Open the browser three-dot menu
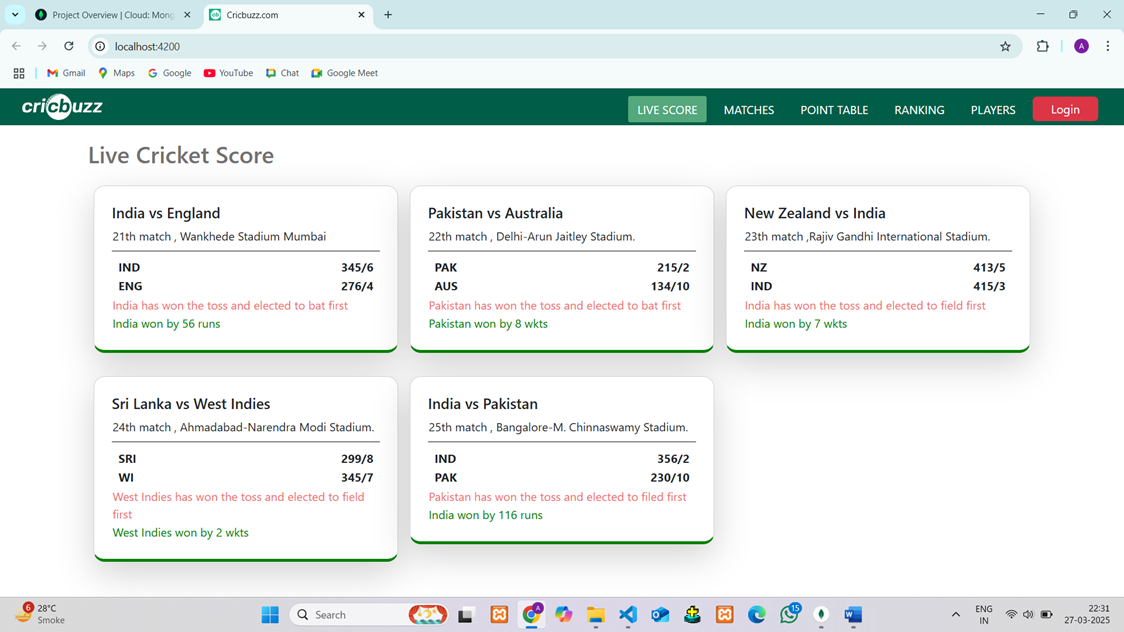 (1107, 46)
